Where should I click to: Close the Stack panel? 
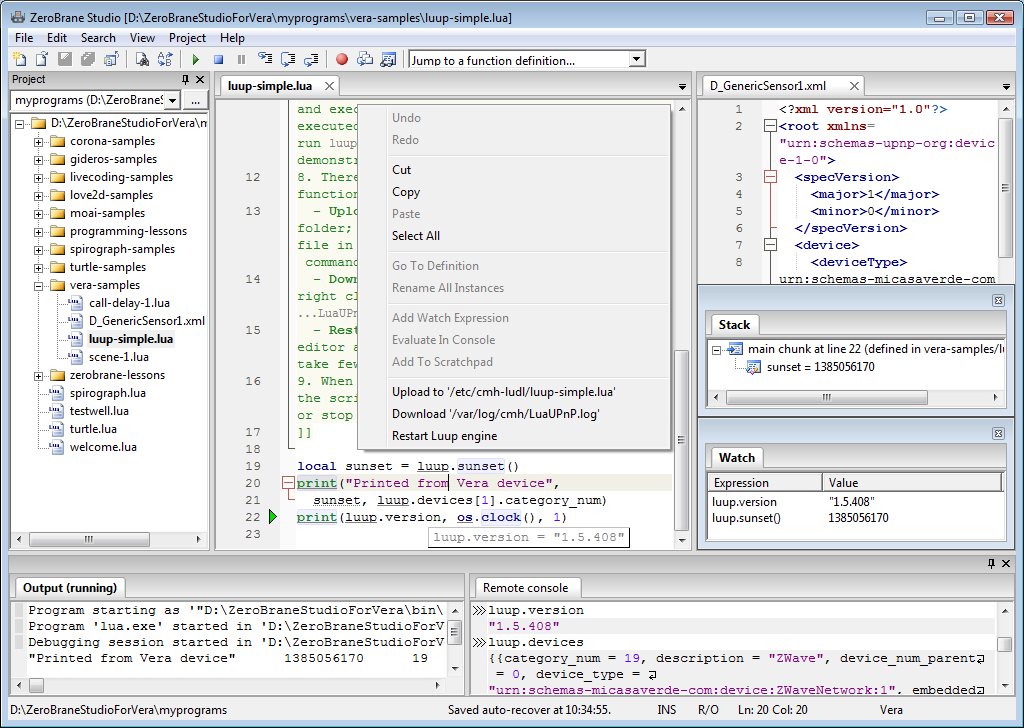click(998, 300)
